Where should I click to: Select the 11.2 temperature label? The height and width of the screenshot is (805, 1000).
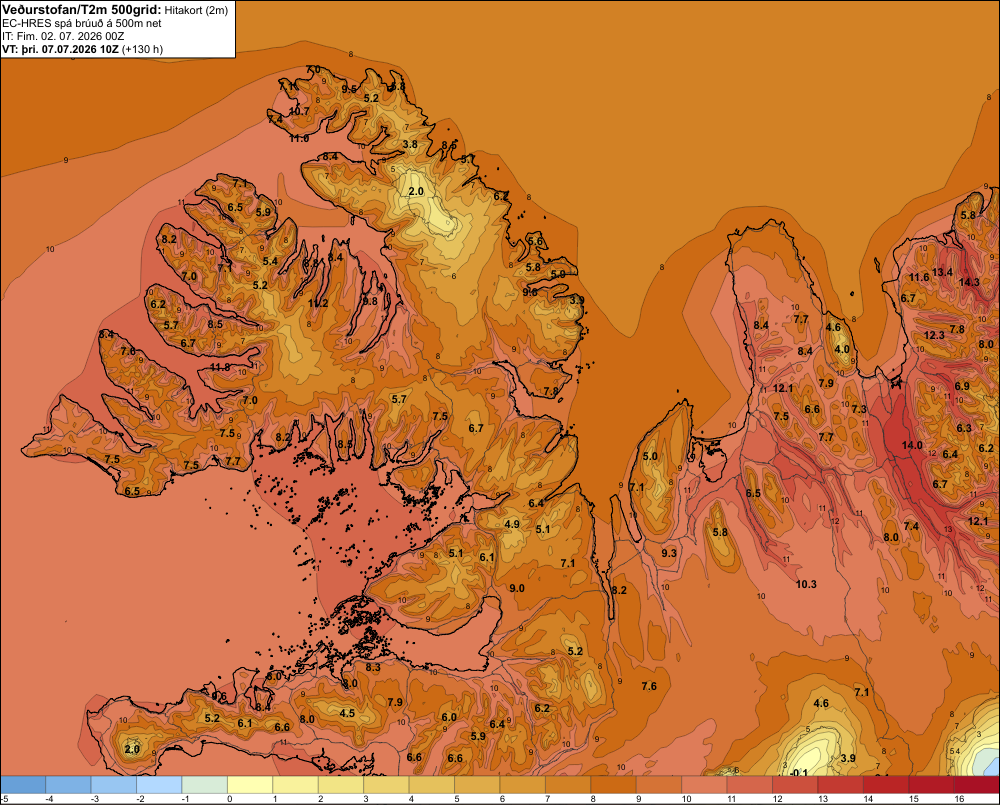pos(318,303)
